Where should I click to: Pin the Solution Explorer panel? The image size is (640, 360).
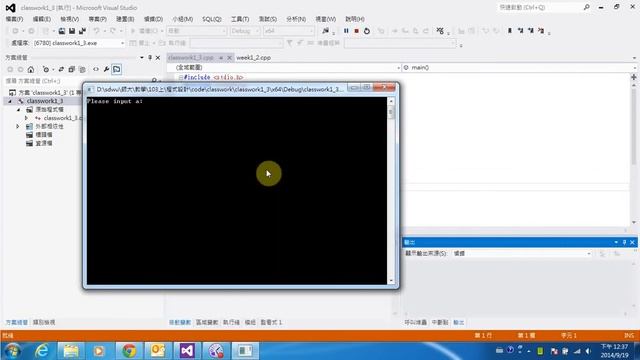150,58
